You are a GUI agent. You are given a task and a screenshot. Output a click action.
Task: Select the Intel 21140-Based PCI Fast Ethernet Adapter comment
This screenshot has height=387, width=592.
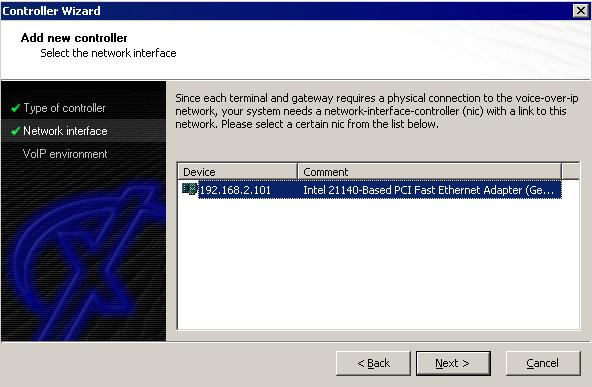429,190
